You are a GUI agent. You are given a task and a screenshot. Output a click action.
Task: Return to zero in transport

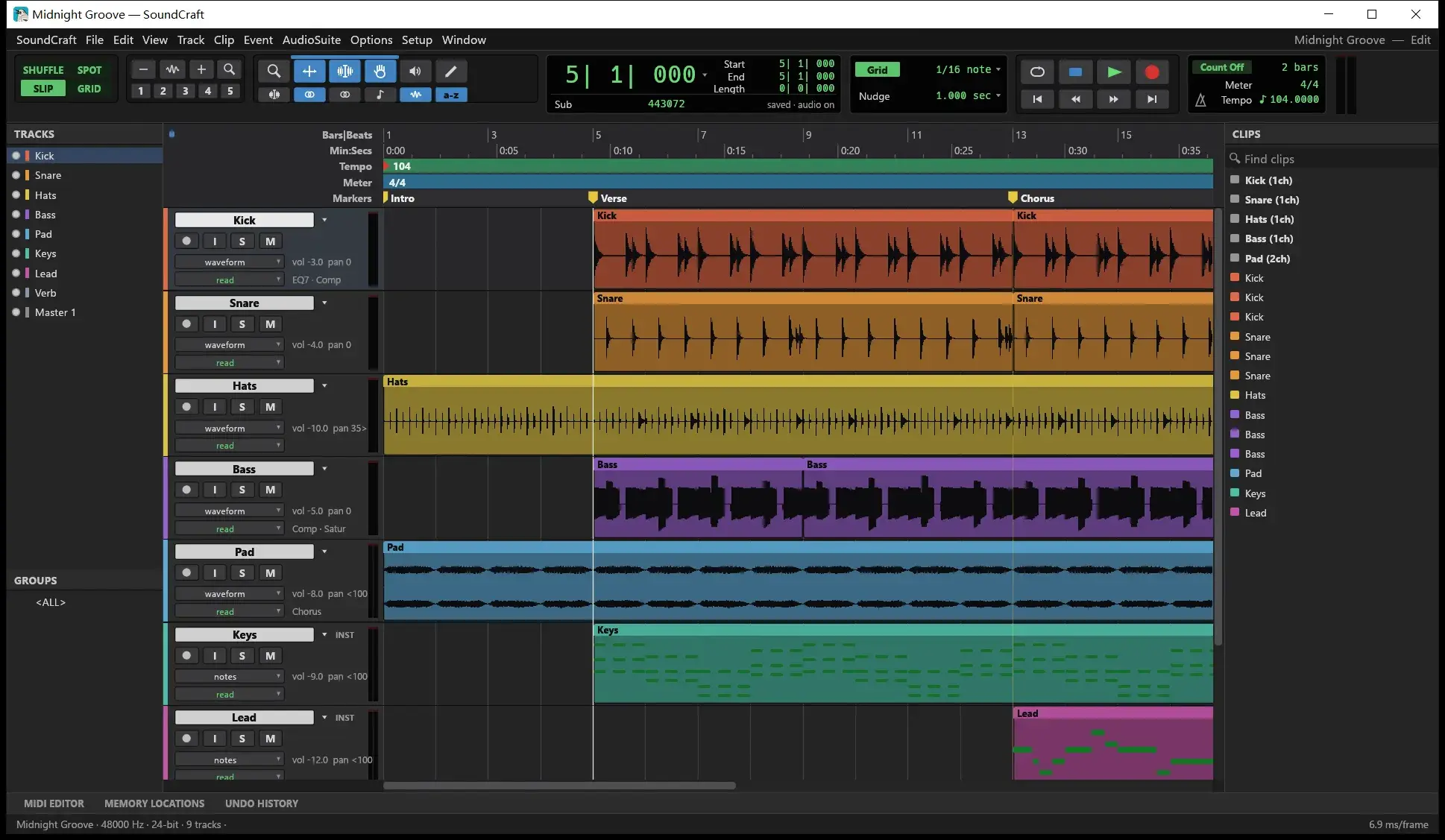[1037, 99]
